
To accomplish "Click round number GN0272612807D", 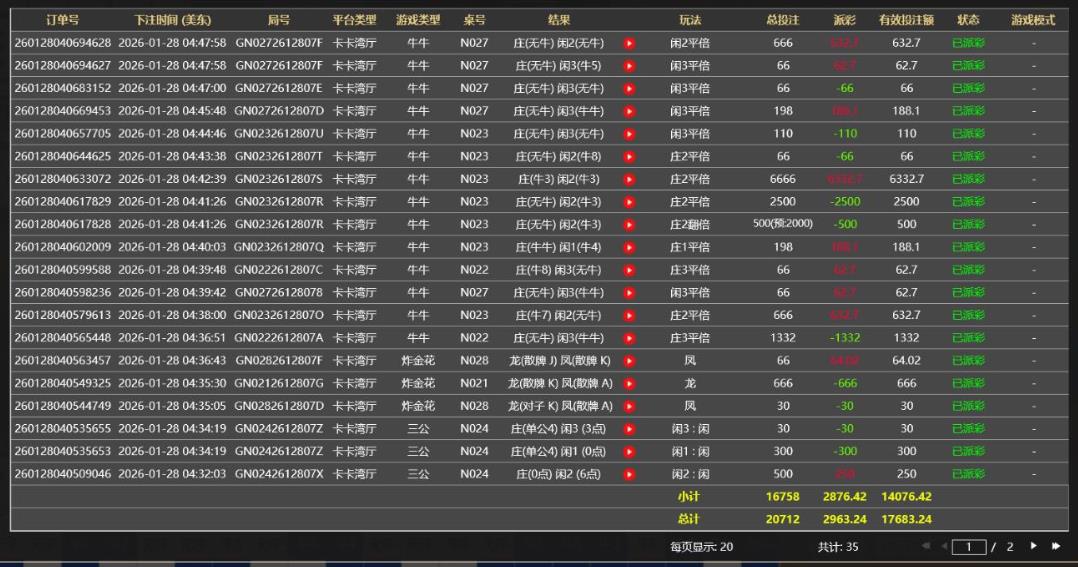I will click(x=279, y=111).
